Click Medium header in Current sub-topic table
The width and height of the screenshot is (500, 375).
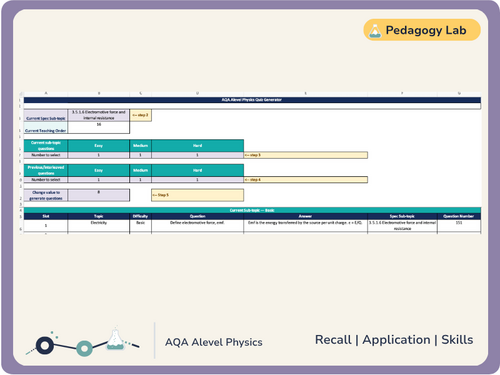tap(140, 146)
